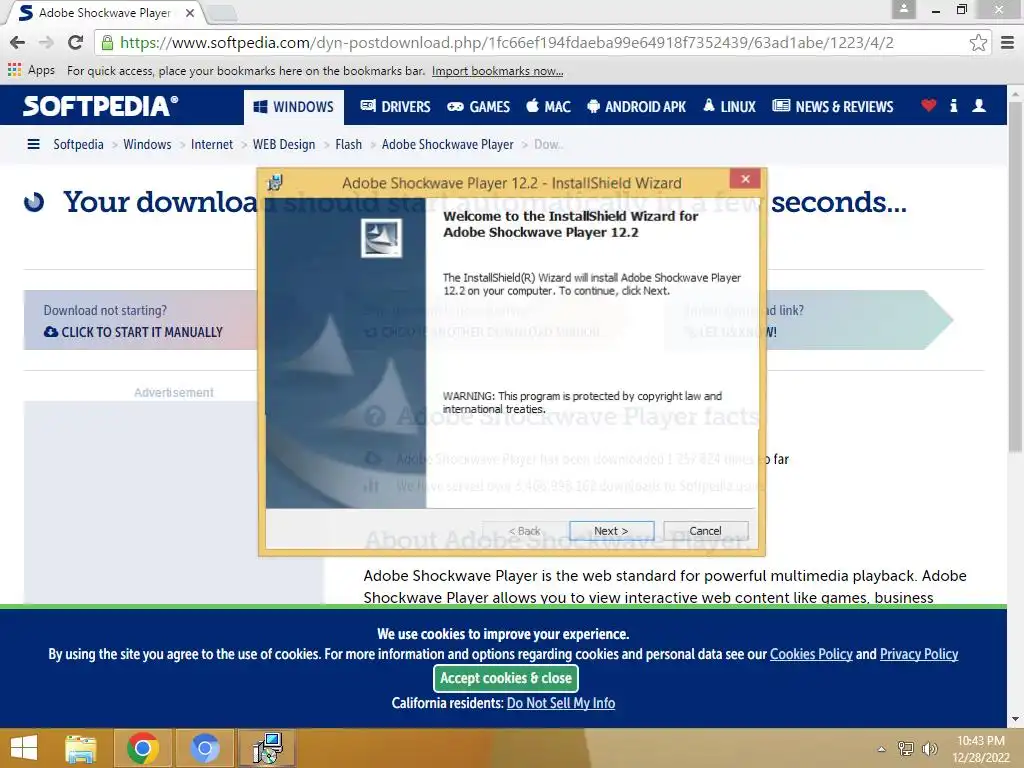The height and width of the screenshot is (768, 1024).
Task: Click Softpedia breadcrumb link
Action: click(78, 144)
